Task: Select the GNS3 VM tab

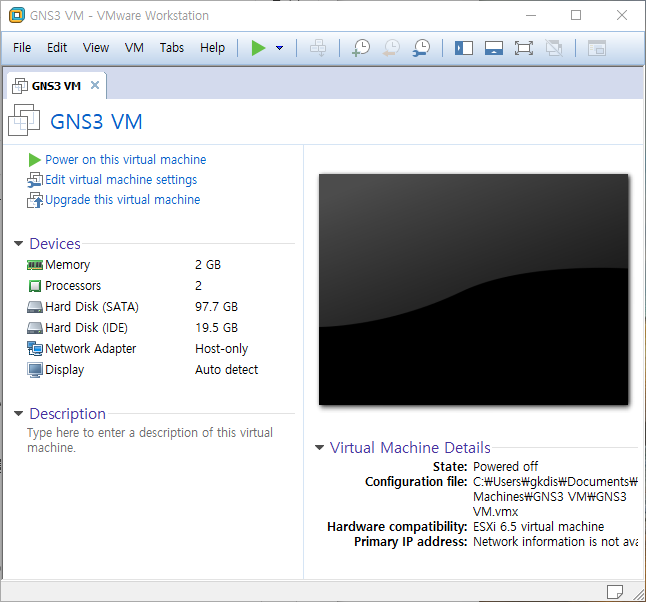Action: pos(56,86)
